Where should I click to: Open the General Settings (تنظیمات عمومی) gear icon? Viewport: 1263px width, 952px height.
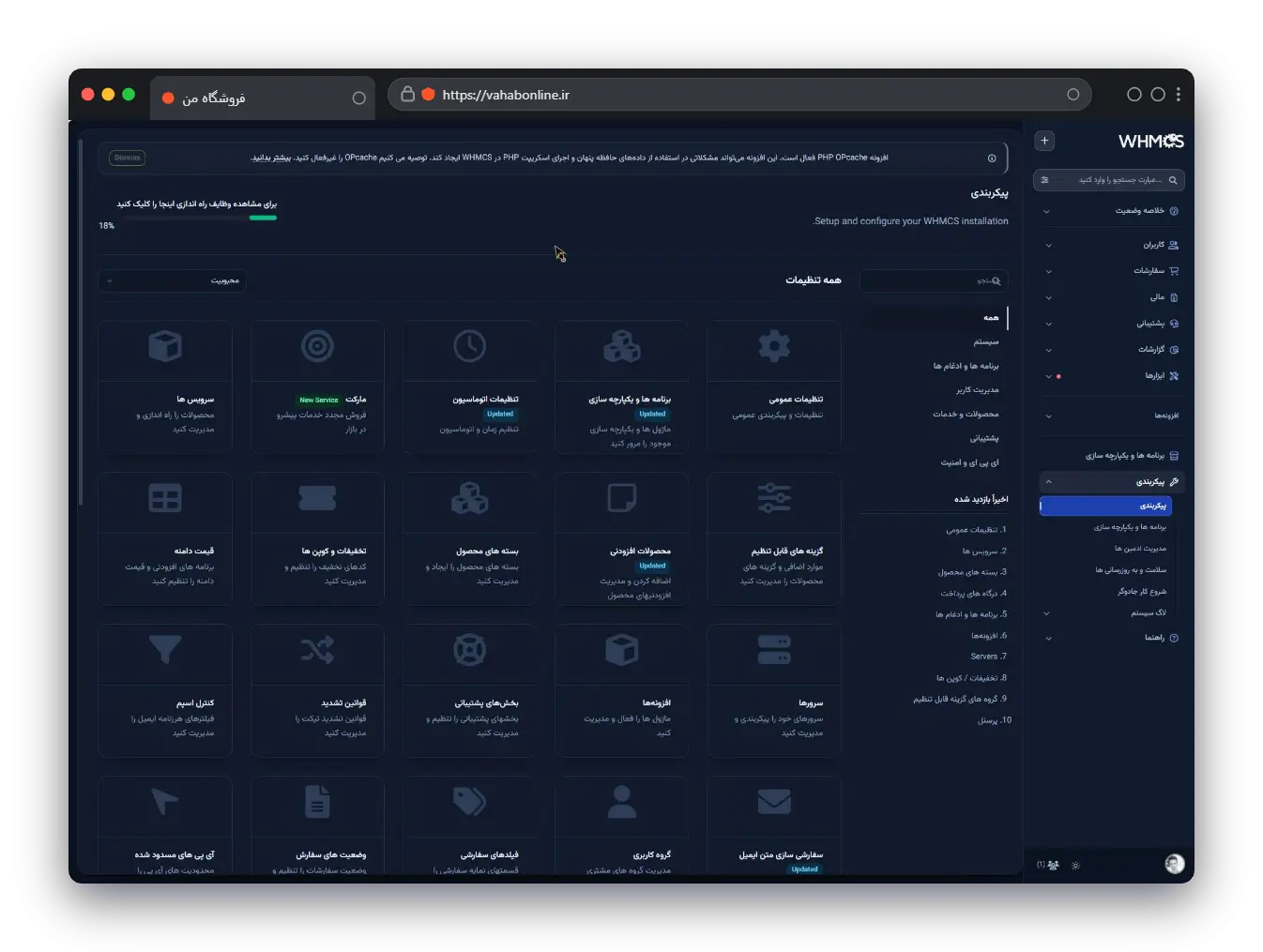(x=774, y=346)
